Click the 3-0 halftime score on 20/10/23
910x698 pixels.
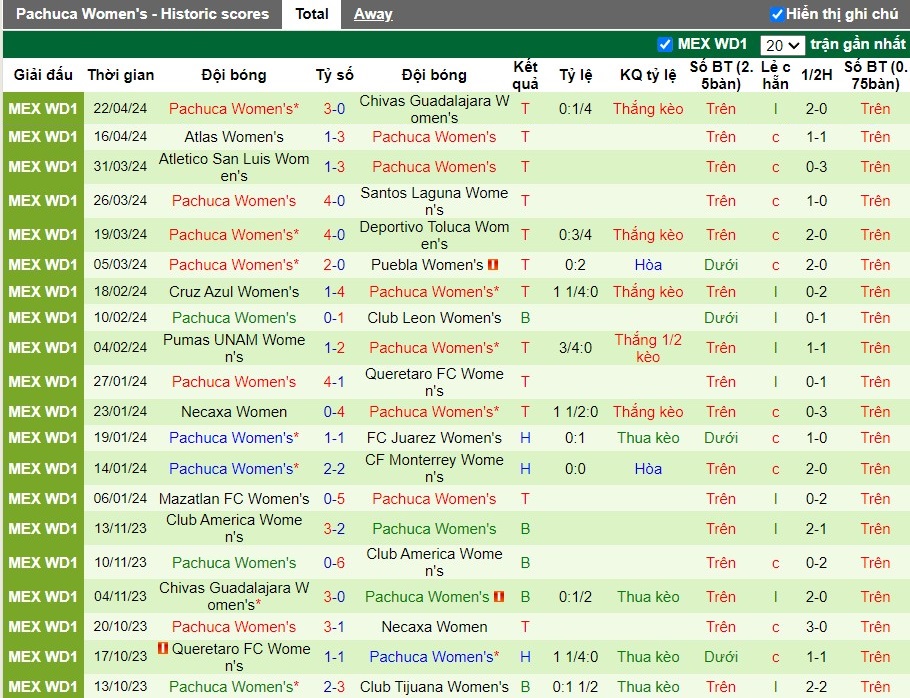(817, 627)
